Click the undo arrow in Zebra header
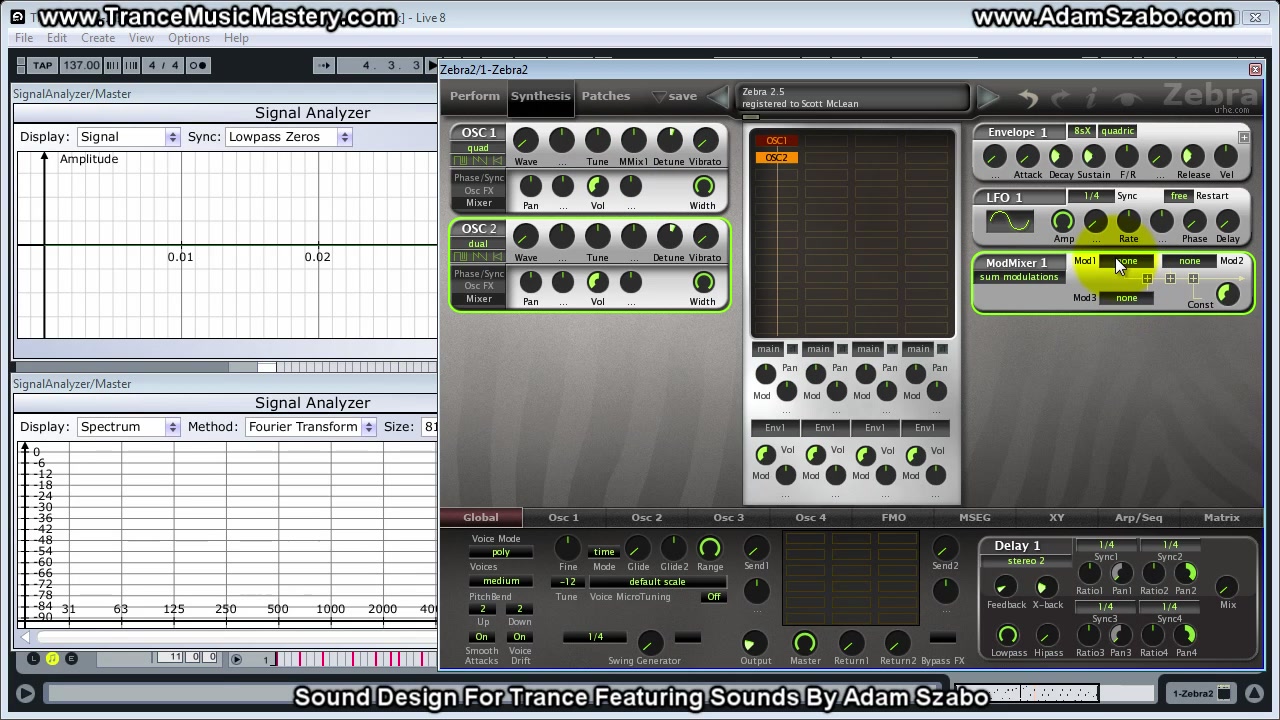 point(1028,98)
